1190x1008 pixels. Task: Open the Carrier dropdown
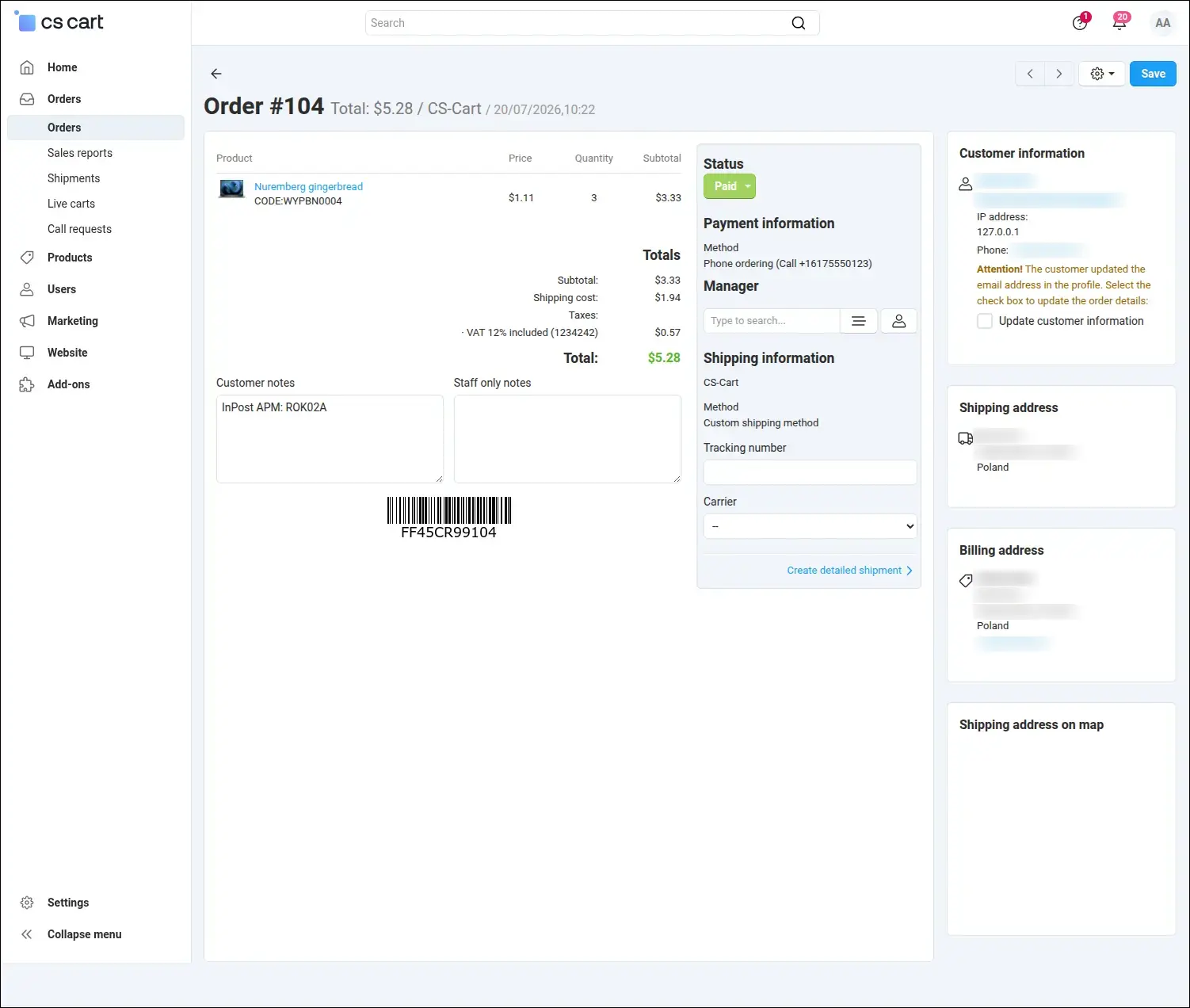click(x=810, y=526)
